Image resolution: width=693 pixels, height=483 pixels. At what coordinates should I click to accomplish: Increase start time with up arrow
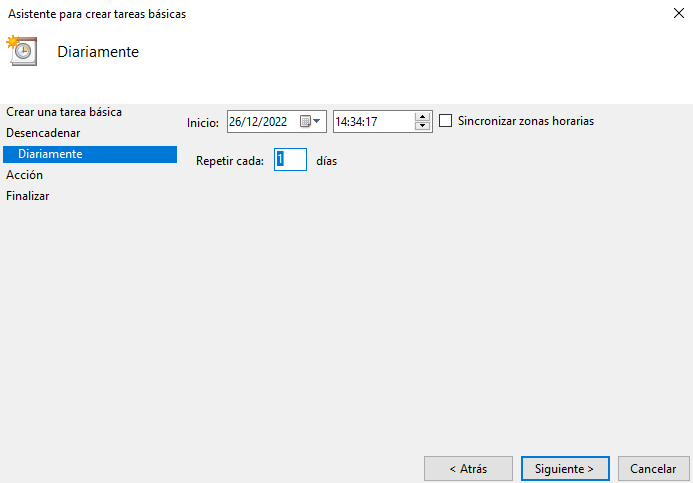422,116
